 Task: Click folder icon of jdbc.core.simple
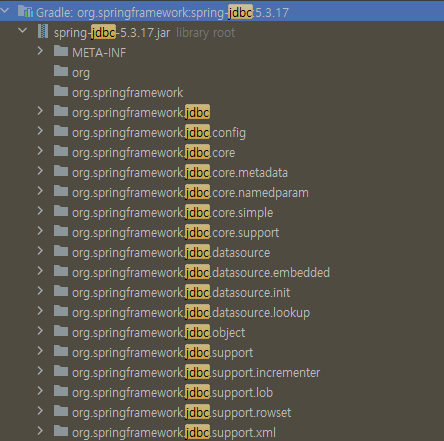click(x=61, y=211)
